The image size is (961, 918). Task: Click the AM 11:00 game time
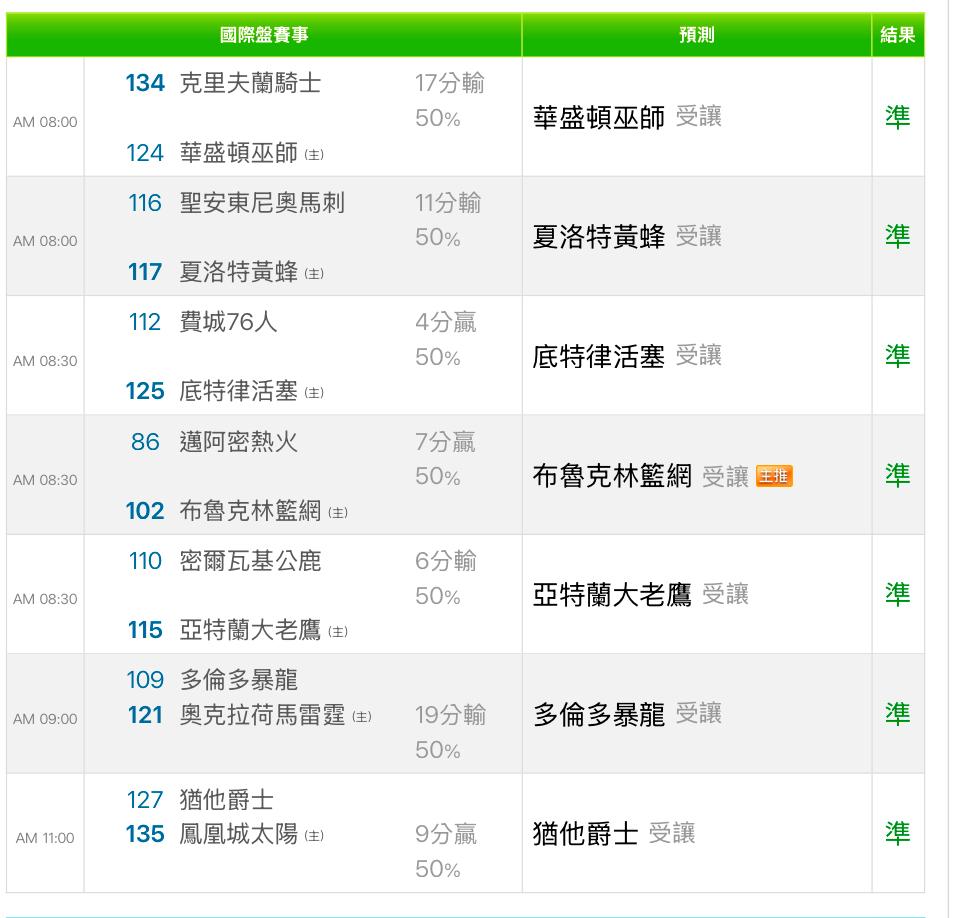[45, 838]
